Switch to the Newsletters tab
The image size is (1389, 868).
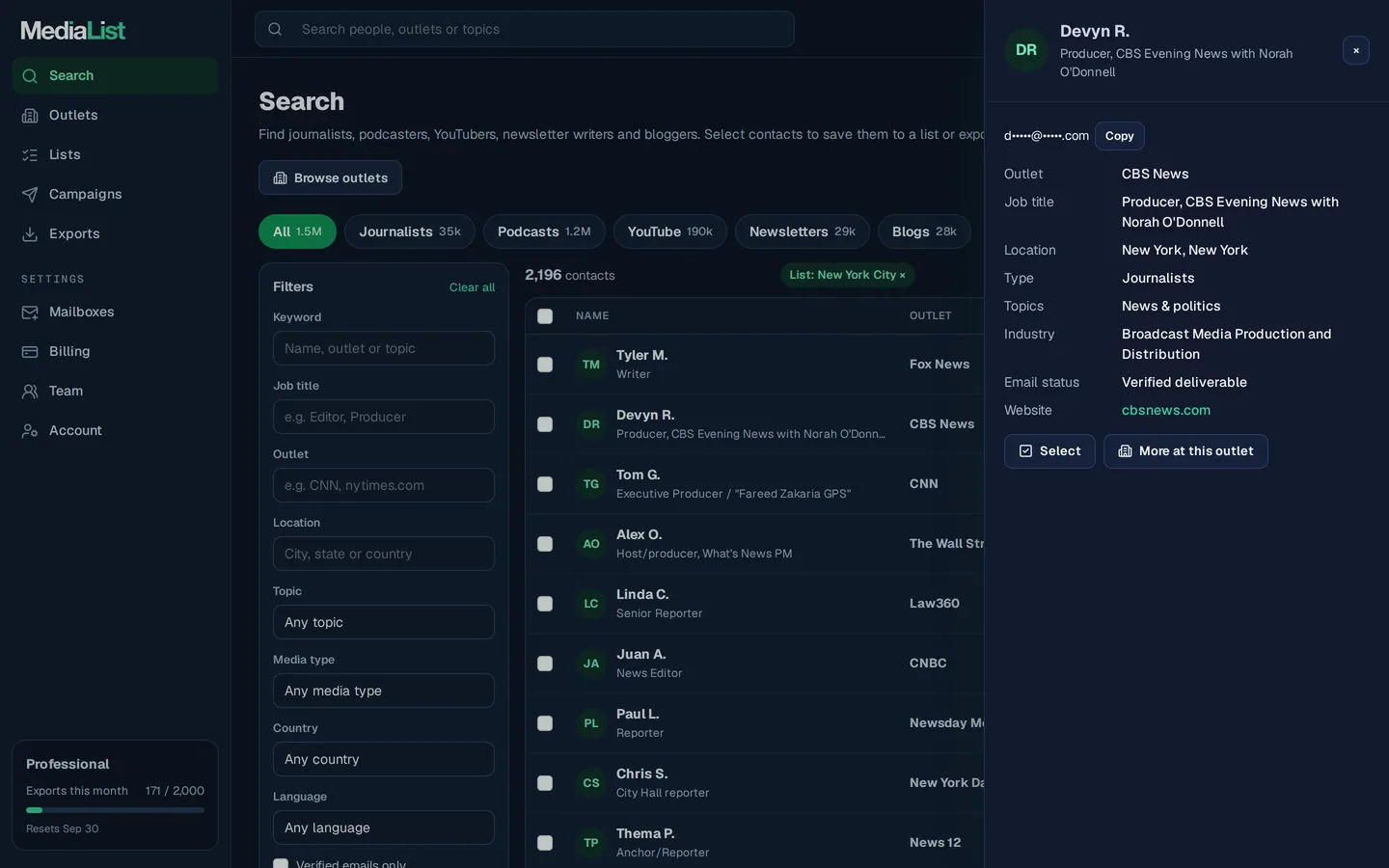803,231
